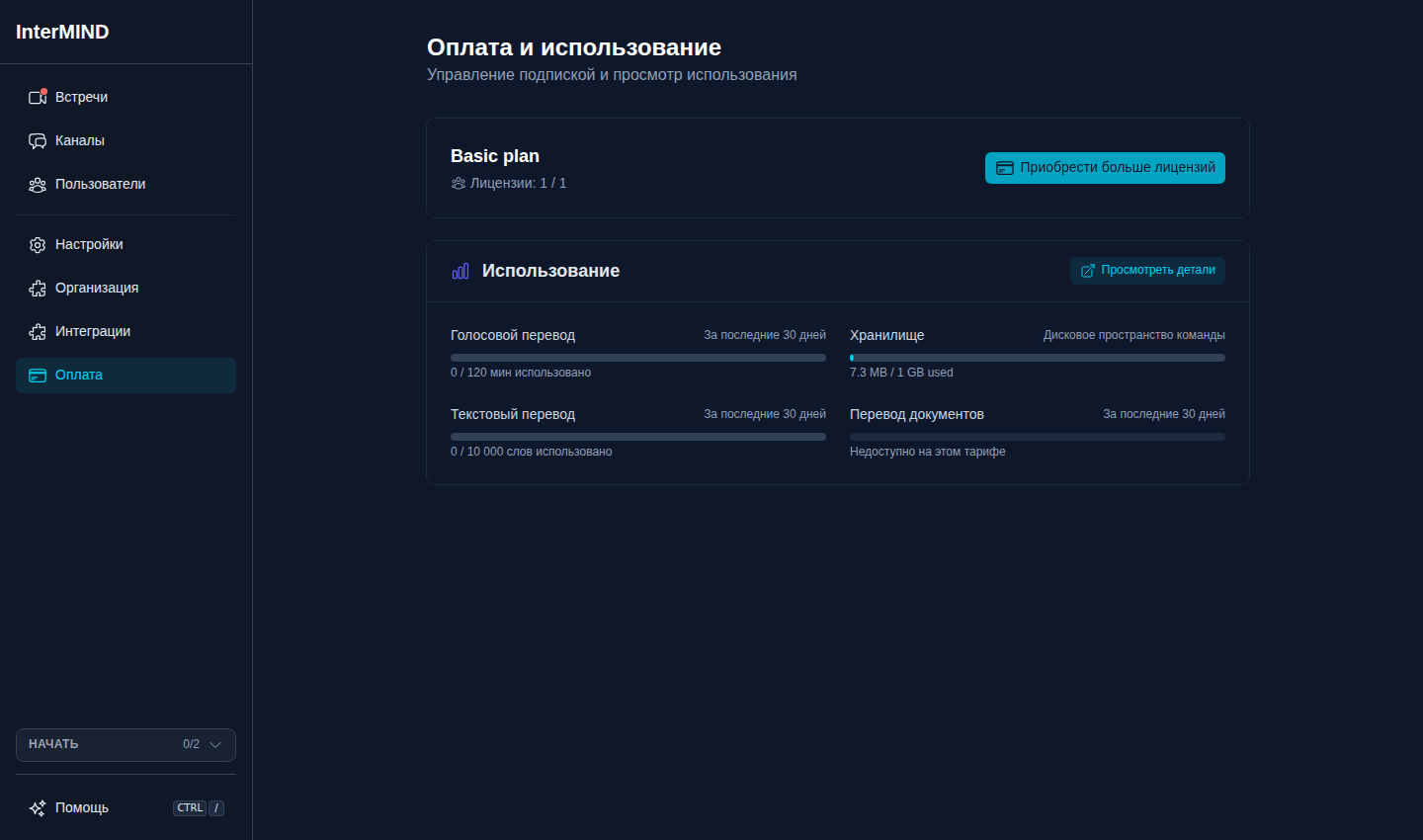Screen dimensions: 1423x840
Task: Click 'За последние 30 дней' beside Текстовый перевод
Action: point(765,414)
